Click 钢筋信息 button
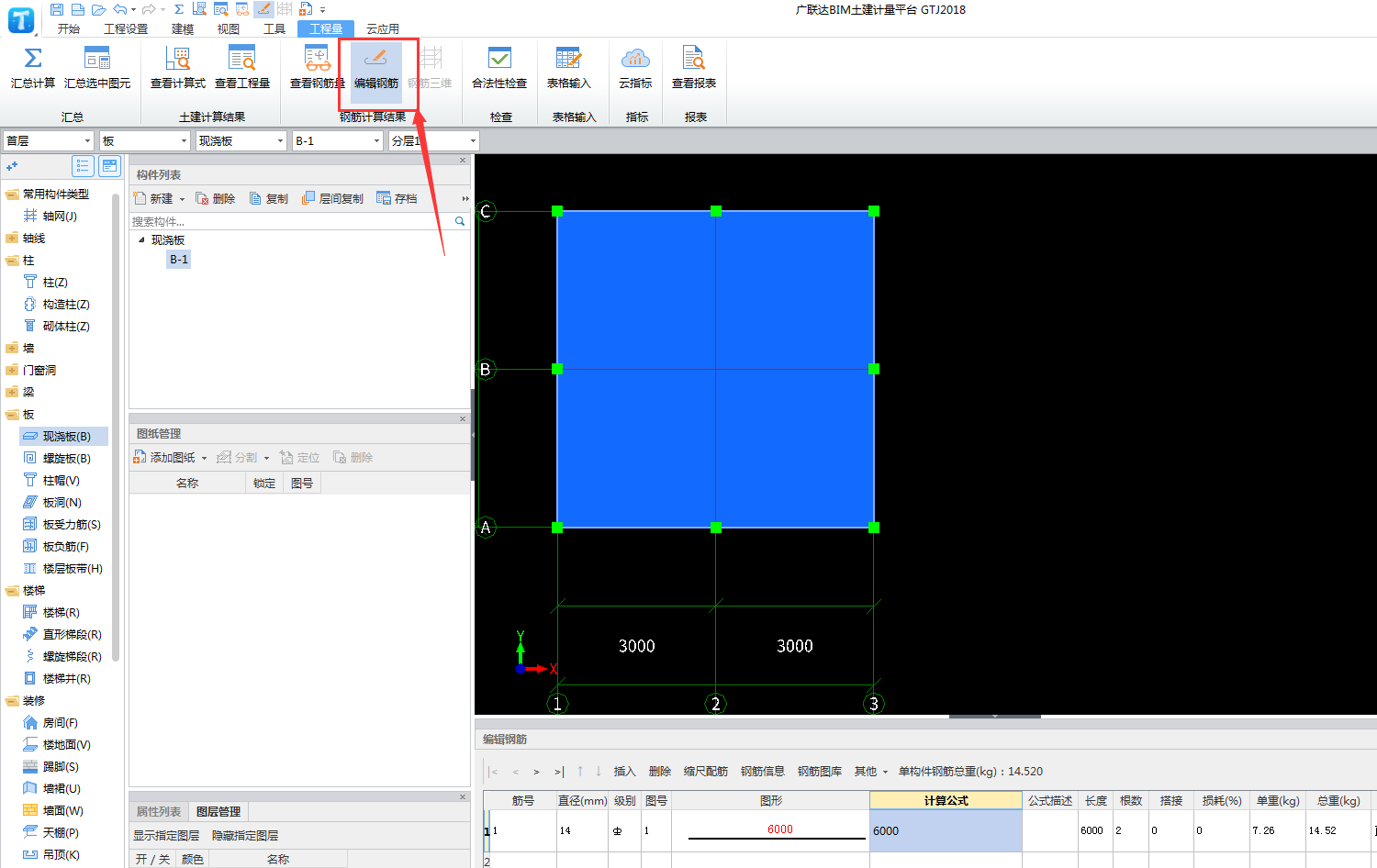The width and height of the screenshot is (1377, 868). pyautogui.click(x=763, y=772)
